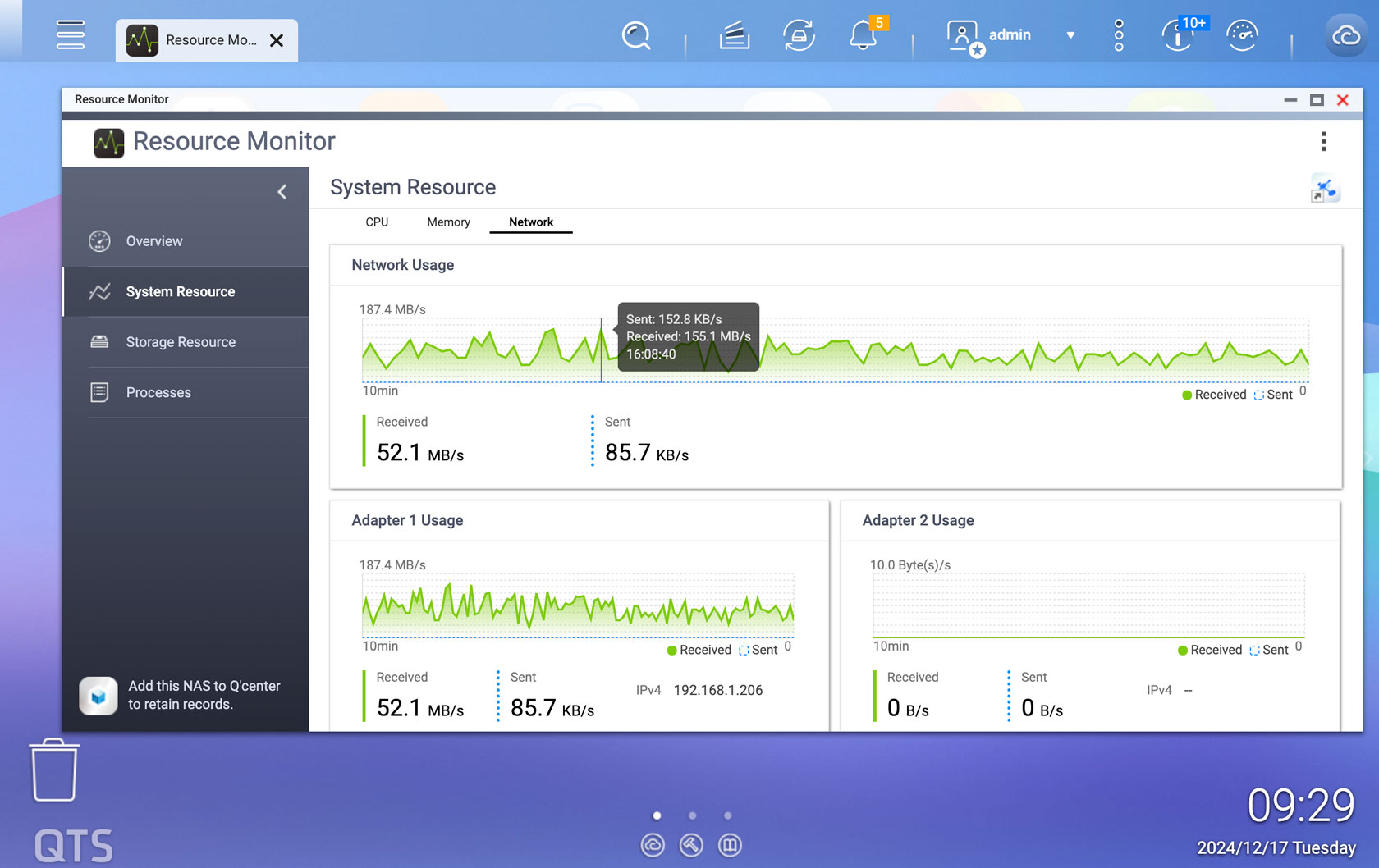Go to second desktop page dot
The width and height of the screenshot is (1379, 868).
[693, 815]
